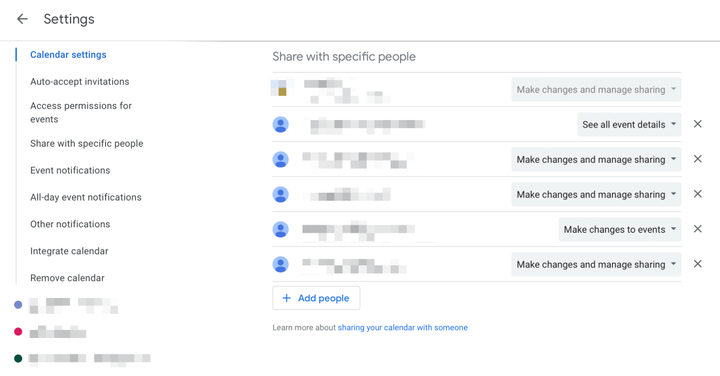Screen dimensions: 720x376
Task: Remove the person with Make changes to events
Action: (x=698, y=229)
